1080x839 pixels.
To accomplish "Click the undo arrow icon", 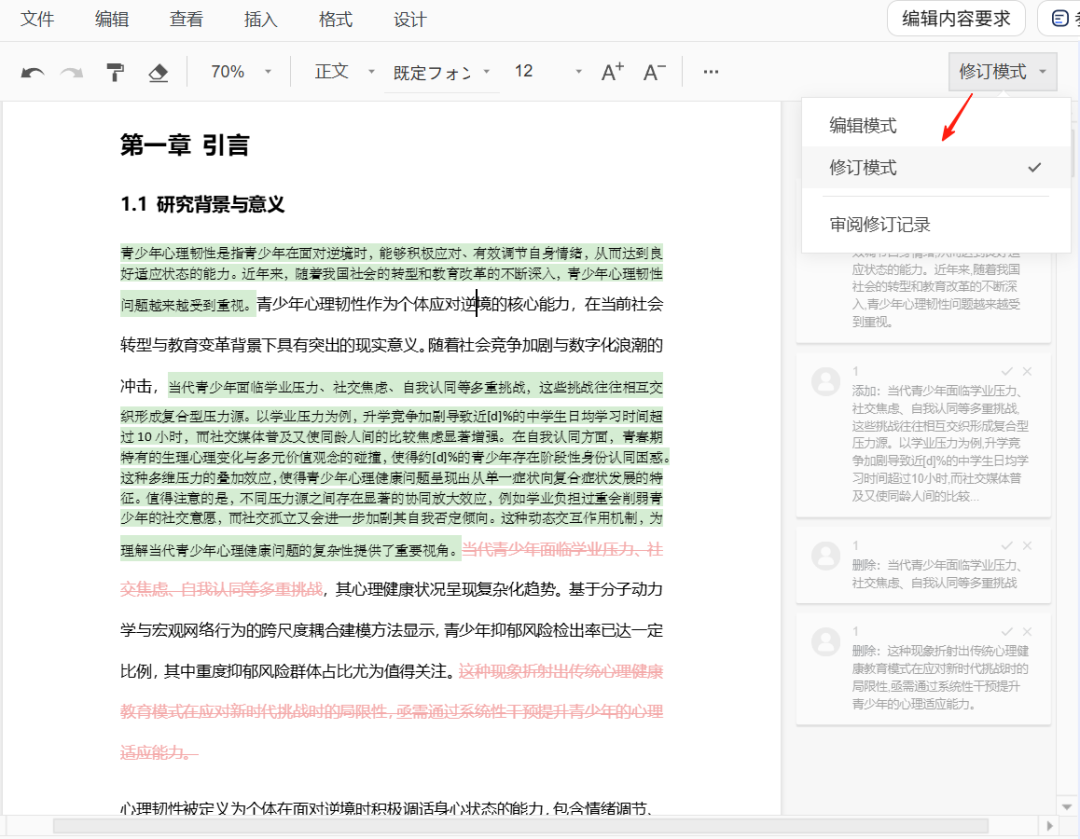I will [33, 72].
